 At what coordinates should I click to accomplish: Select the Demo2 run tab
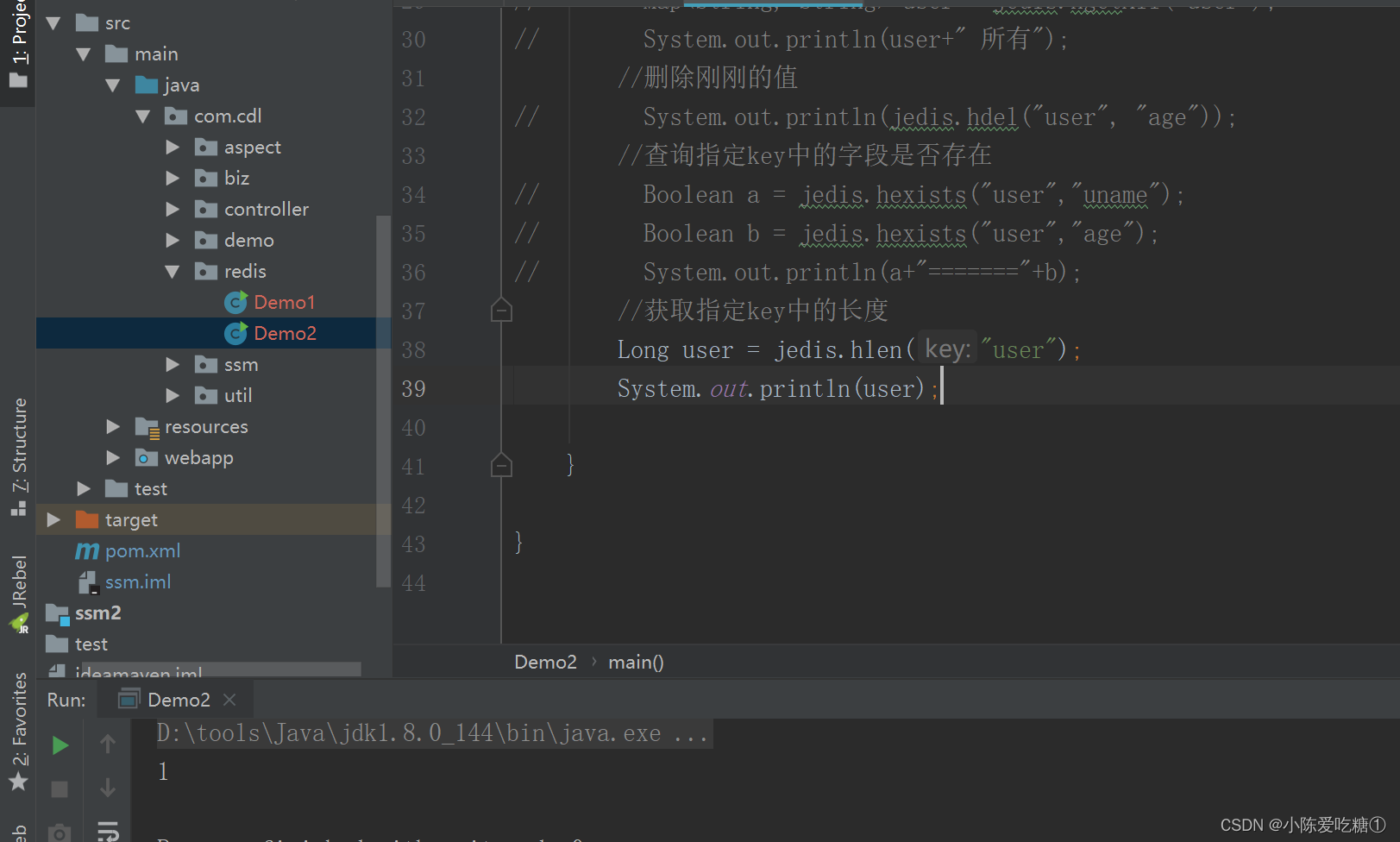pyautogui.click(x=178, y=699)
